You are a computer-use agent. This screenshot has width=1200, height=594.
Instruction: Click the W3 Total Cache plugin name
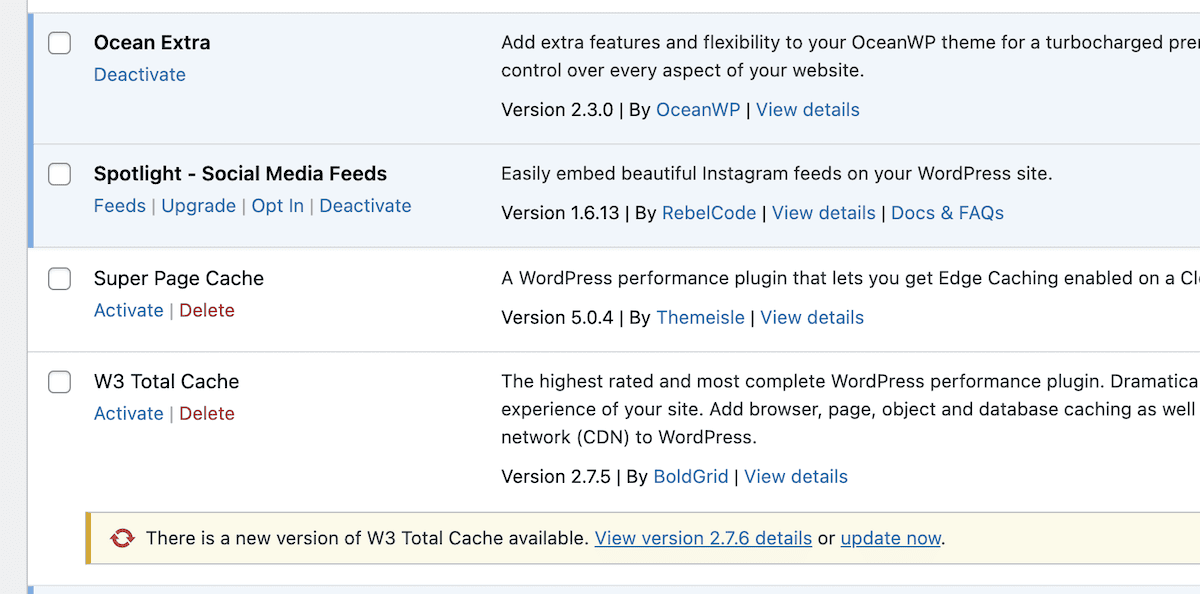tap(167, 382)
